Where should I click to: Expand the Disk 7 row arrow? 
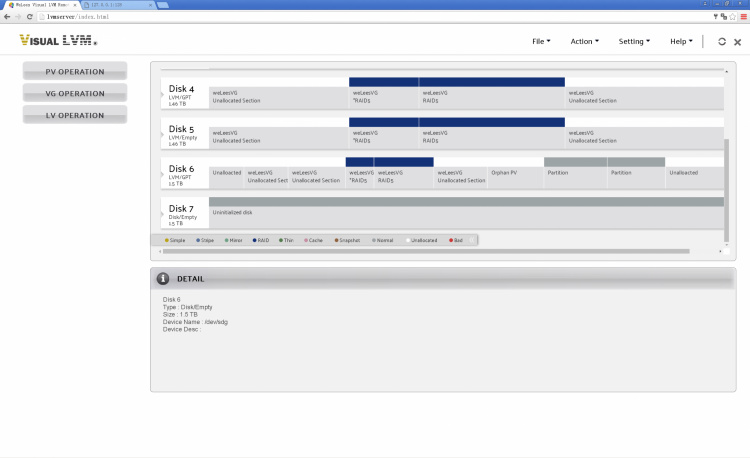click(162, 213)
